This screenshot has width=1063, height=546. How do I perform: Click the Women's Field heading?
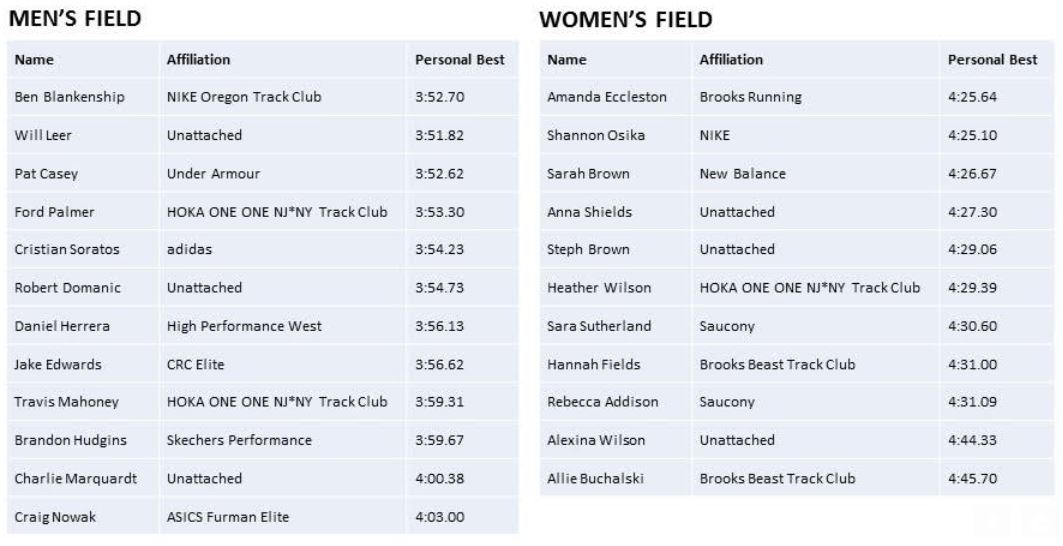tap(626, 19)
